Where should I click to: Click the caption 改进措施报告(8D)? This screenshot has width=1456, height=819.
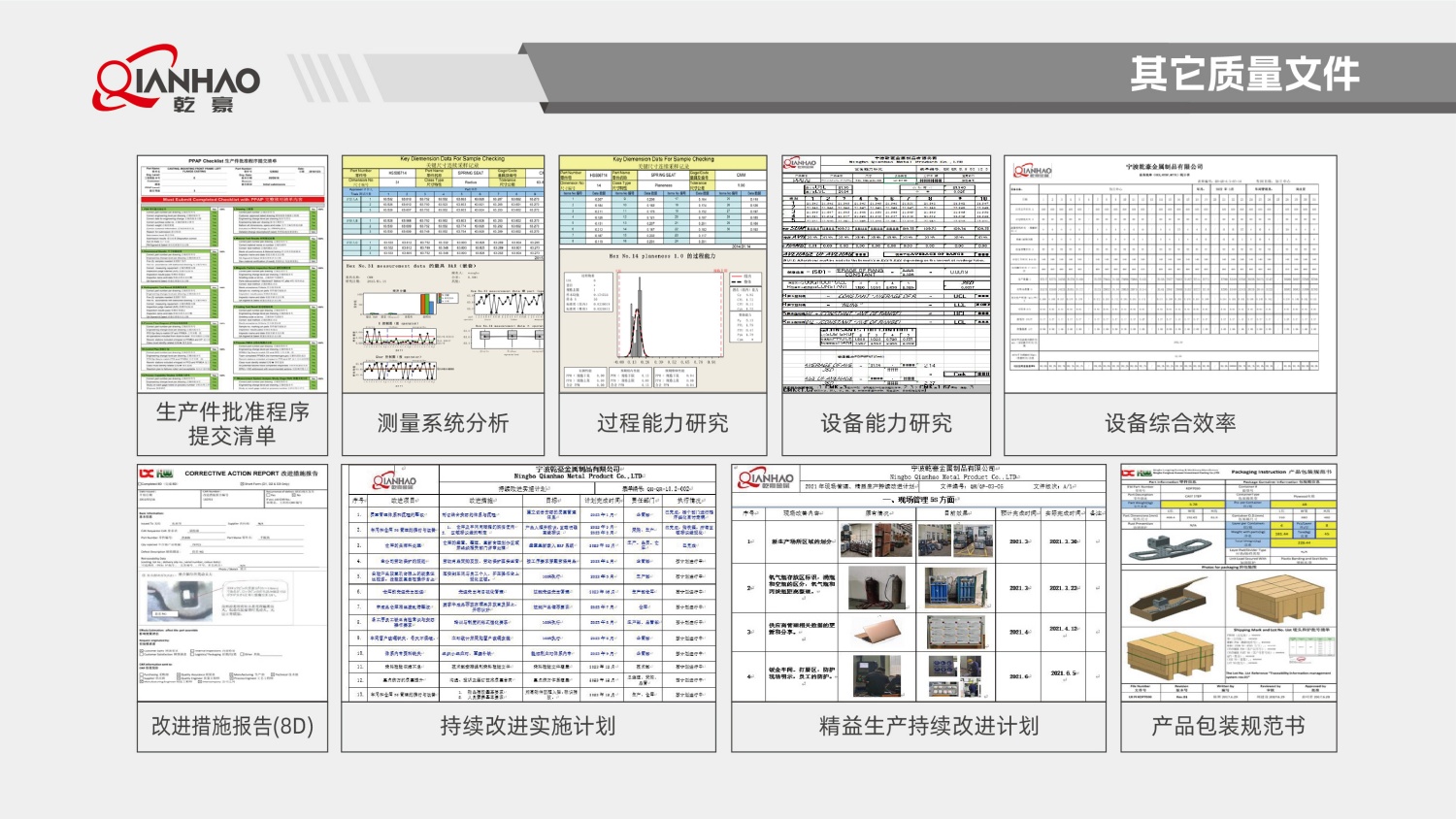tap(232, 726)
